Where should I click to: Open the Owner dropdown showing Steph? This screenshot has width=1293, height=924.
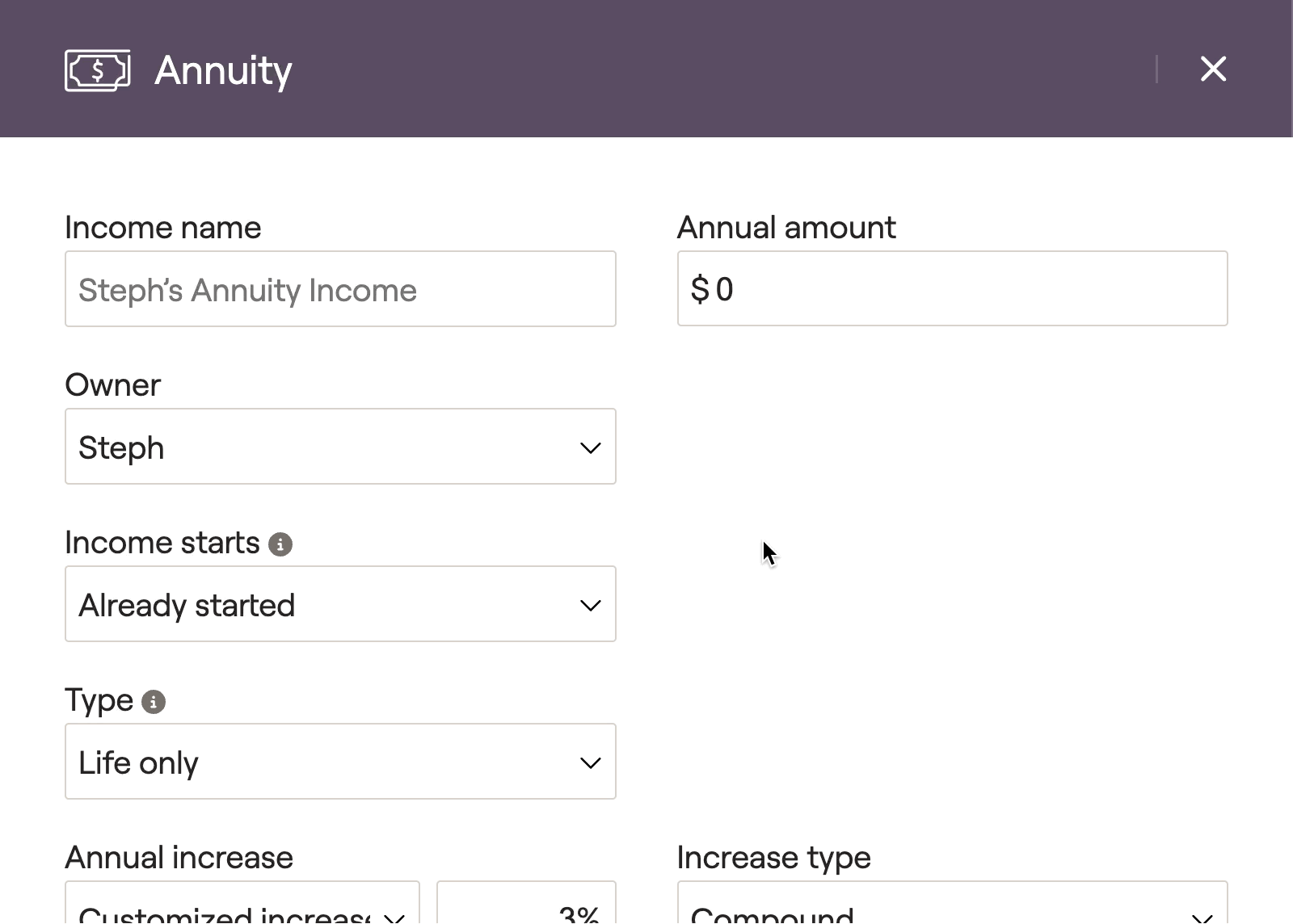(340, 447)
